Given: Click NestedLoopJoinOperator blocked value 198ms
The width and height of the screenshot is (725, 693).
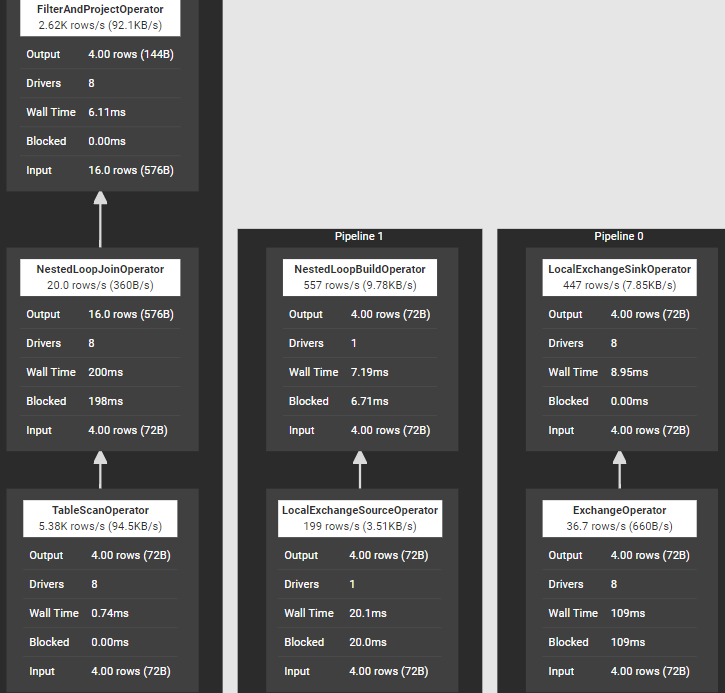Looking at the screenshot, I should pyautogui.click(x=105, y=401).
